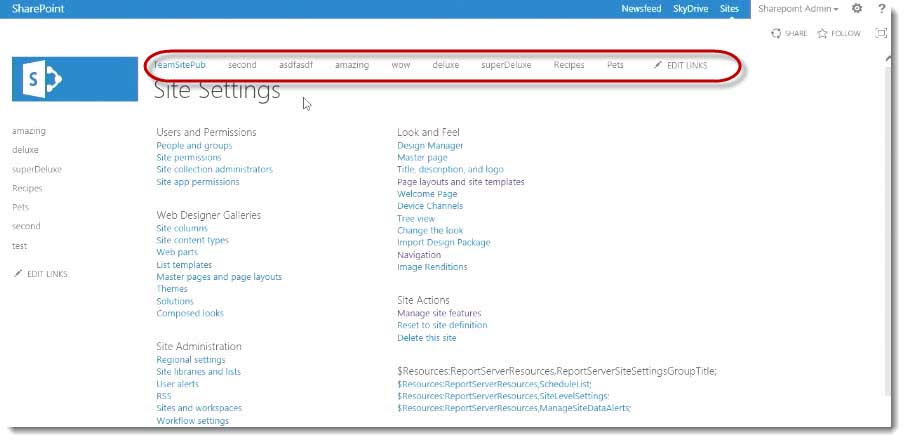Open Site collection administrators

coord(214,169)
